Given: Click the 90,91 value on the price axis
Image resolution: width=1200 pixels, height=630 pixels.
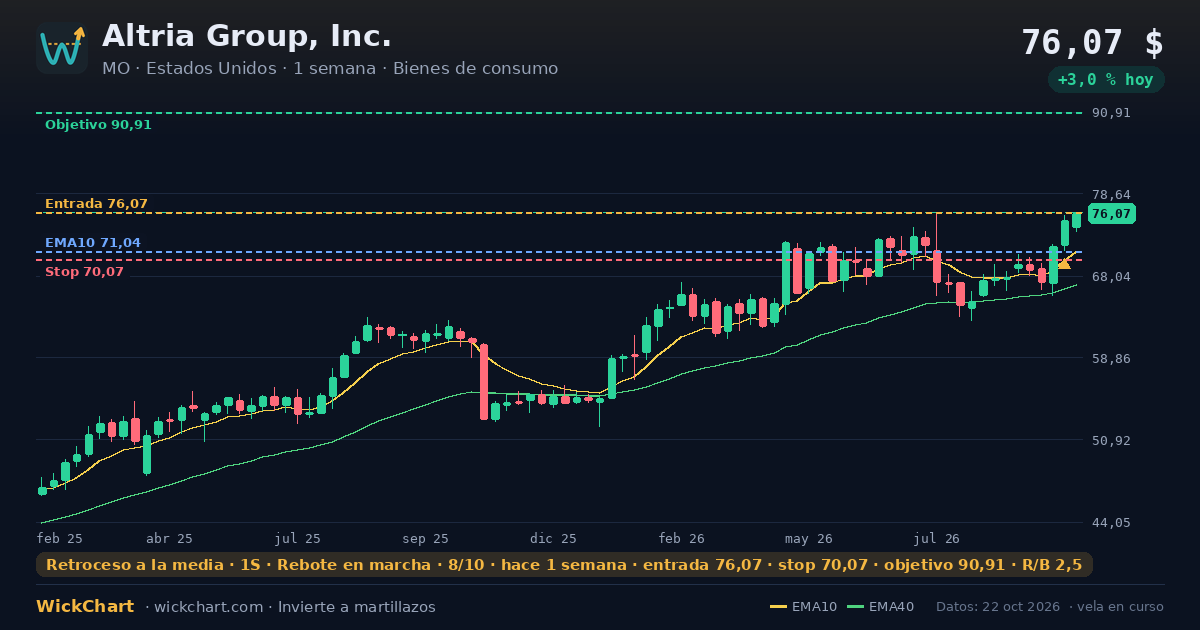Looking at the screenshot, I should (x=1111, y=113).
